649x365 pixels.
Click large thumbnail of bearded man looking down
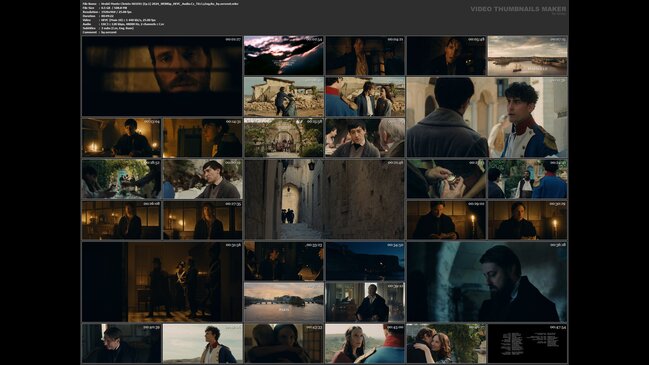[487, 282]
